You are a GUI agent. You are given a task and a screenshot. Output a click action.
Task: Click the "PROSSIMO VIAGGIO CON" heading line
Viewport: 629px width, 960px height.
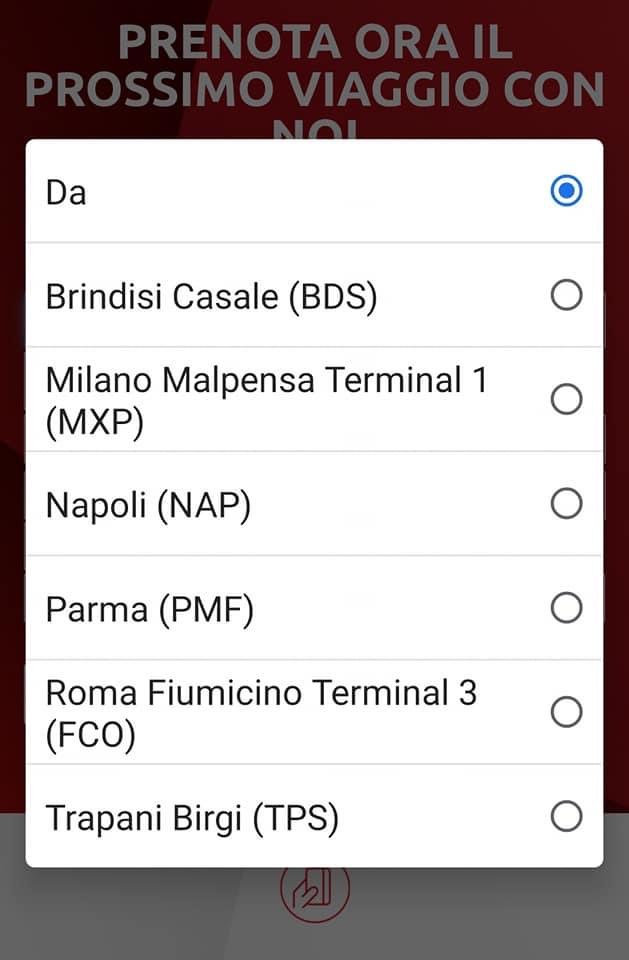(314, 90)
